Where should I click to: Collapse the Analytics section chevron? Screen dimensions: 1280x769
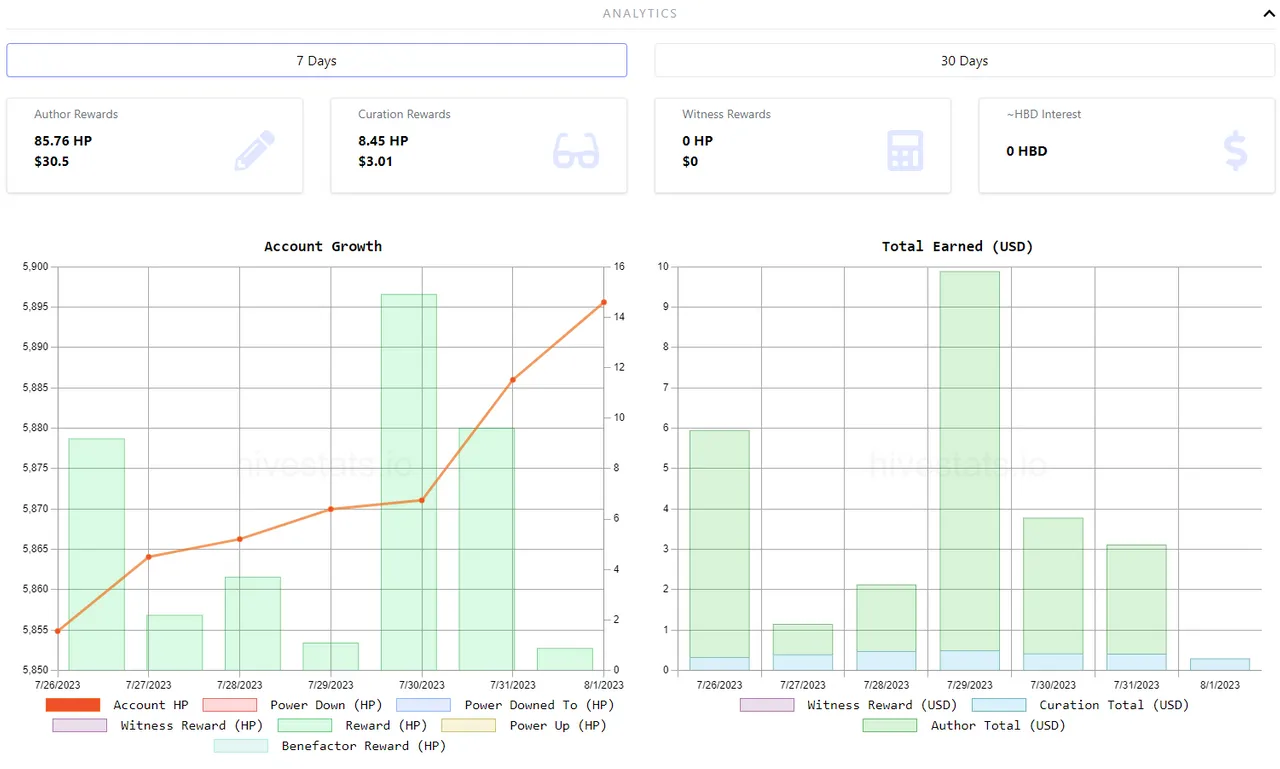point(1268,14)
